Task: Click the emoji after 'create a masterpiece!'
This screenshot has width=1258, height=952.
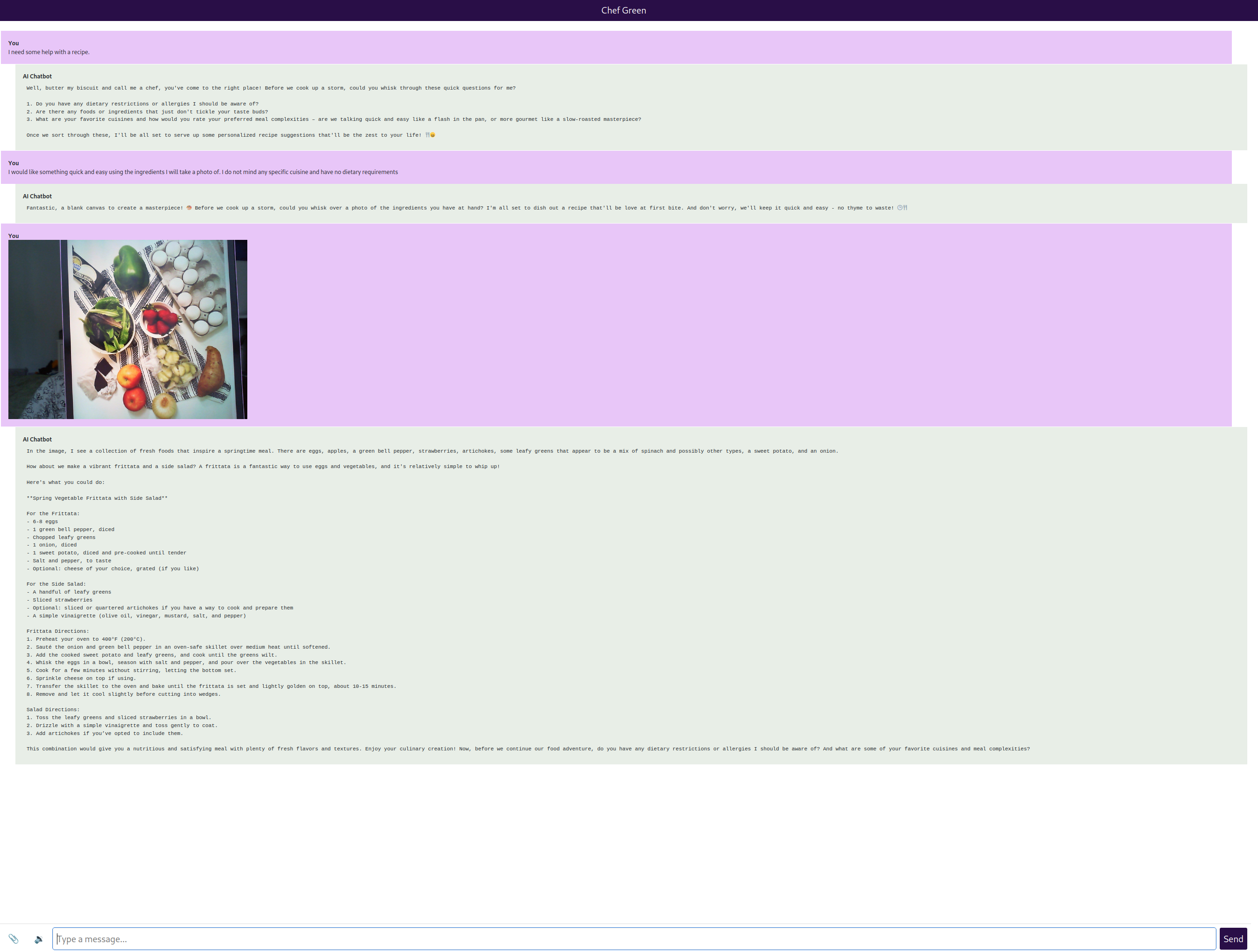Action: pos(189,208)
